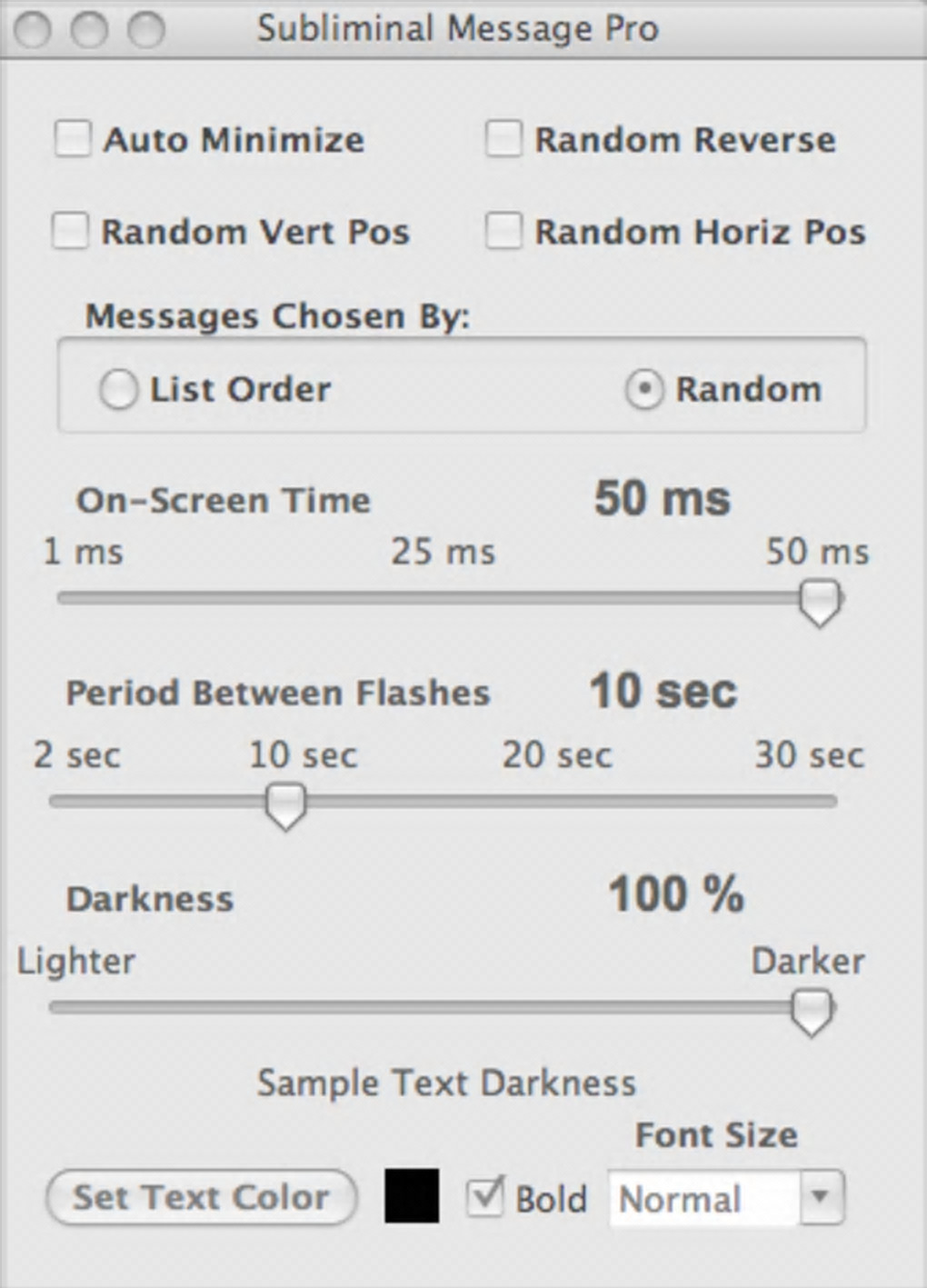The image size is (927, 1288).
Task: Click the Lighter end of Darkness slider
Action: (56, 1007)
